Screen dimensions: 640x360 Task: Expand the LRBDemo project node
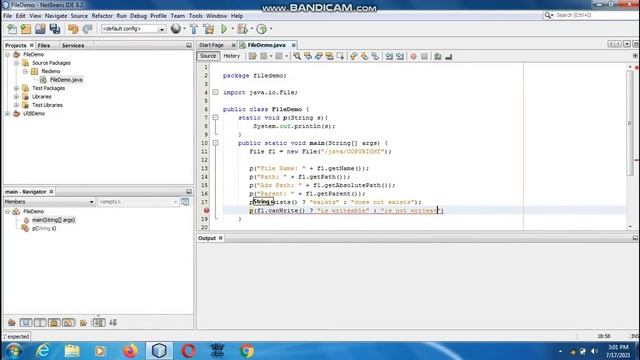[x=8, y=113]
